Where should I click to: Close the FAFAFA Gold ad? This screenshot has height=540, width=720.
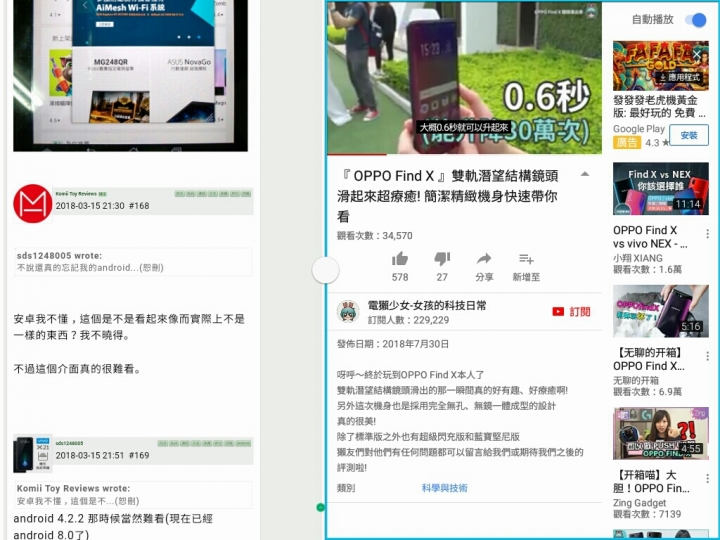(698, 55)
